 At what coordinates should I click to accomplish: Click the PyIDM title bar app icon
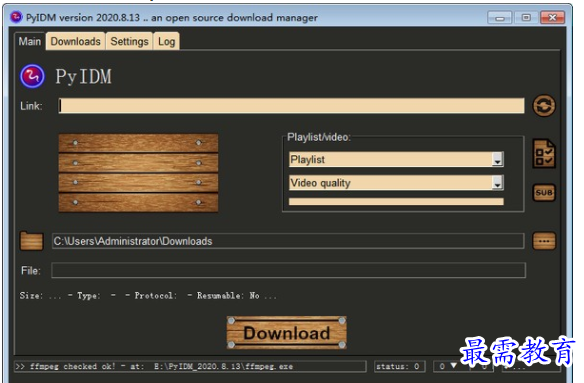16,17
